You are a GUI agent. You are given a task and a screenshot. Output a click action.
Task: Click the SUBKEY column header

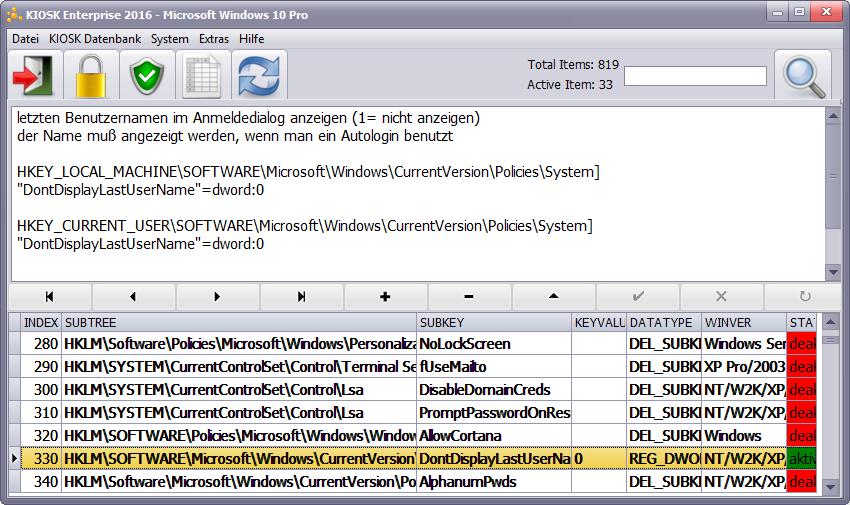coord(494,322)
